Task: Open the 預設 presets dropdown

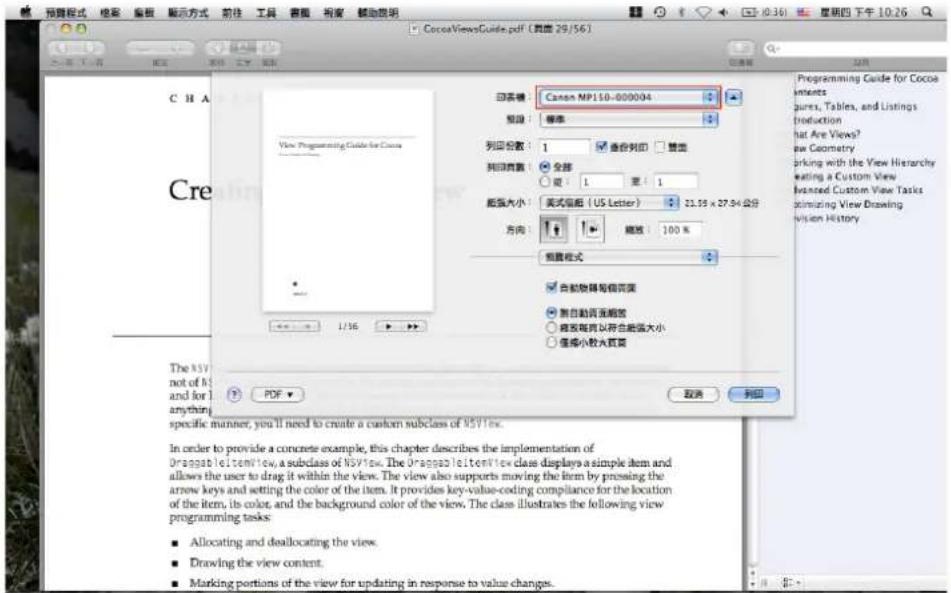Action: click(x=628, y=119)
